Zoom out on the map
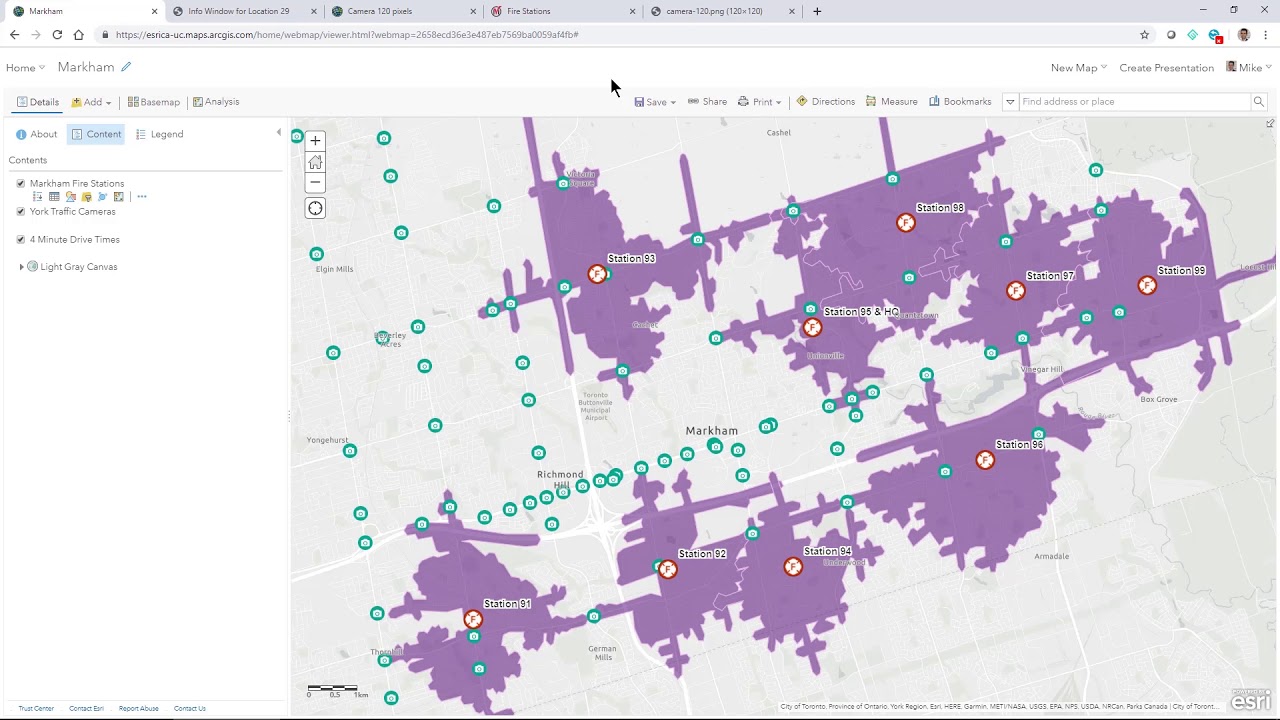Image resolution: width=1280 pixels, height=720 pixels. [315, 182]
